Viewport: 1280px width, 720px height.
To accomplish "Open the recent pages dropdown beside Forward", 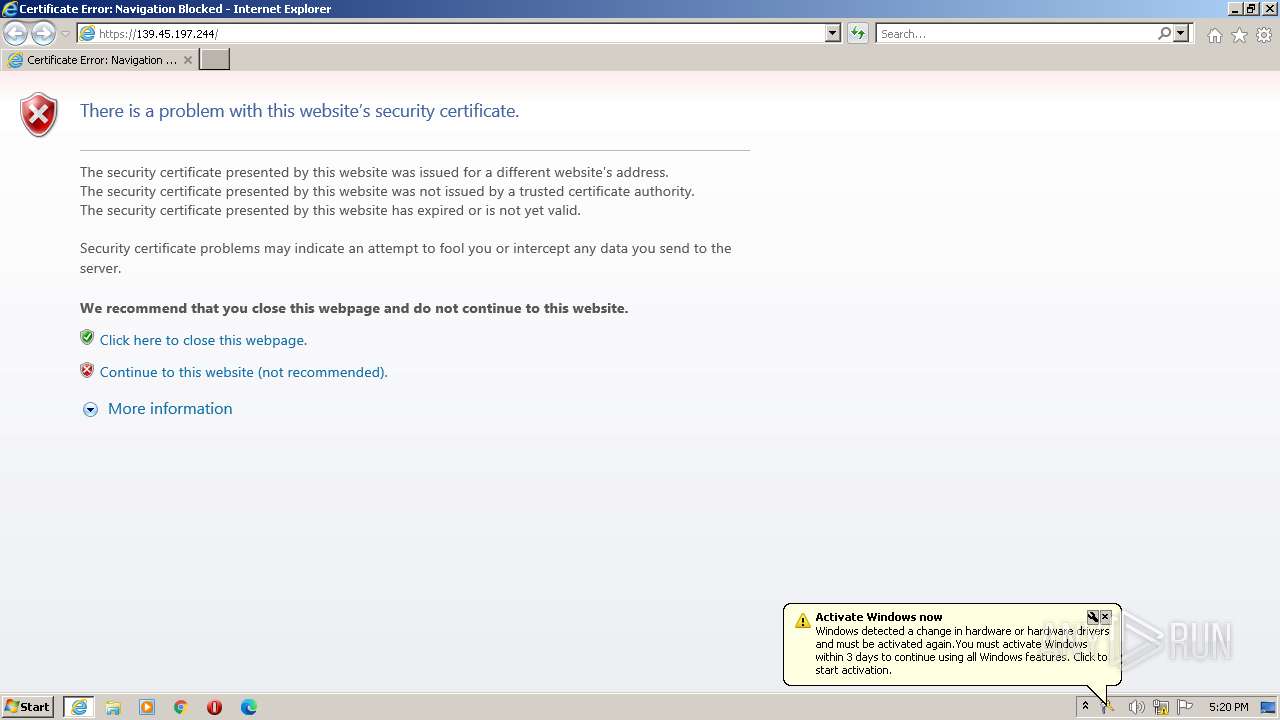I will pos(65,34).
